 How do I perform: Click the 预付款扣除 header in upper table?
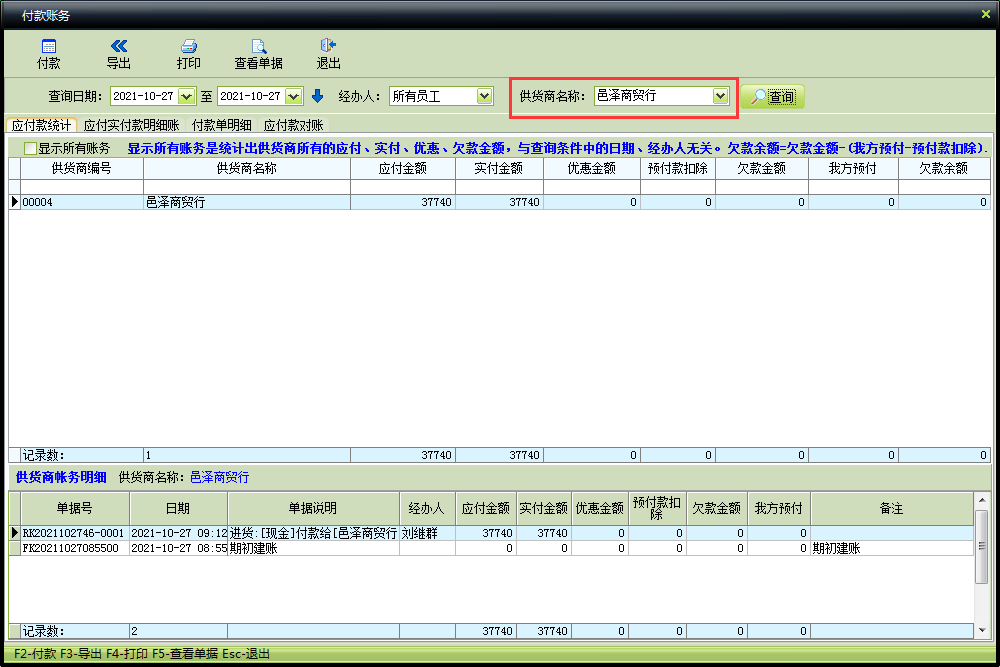(x=678, y=168)
